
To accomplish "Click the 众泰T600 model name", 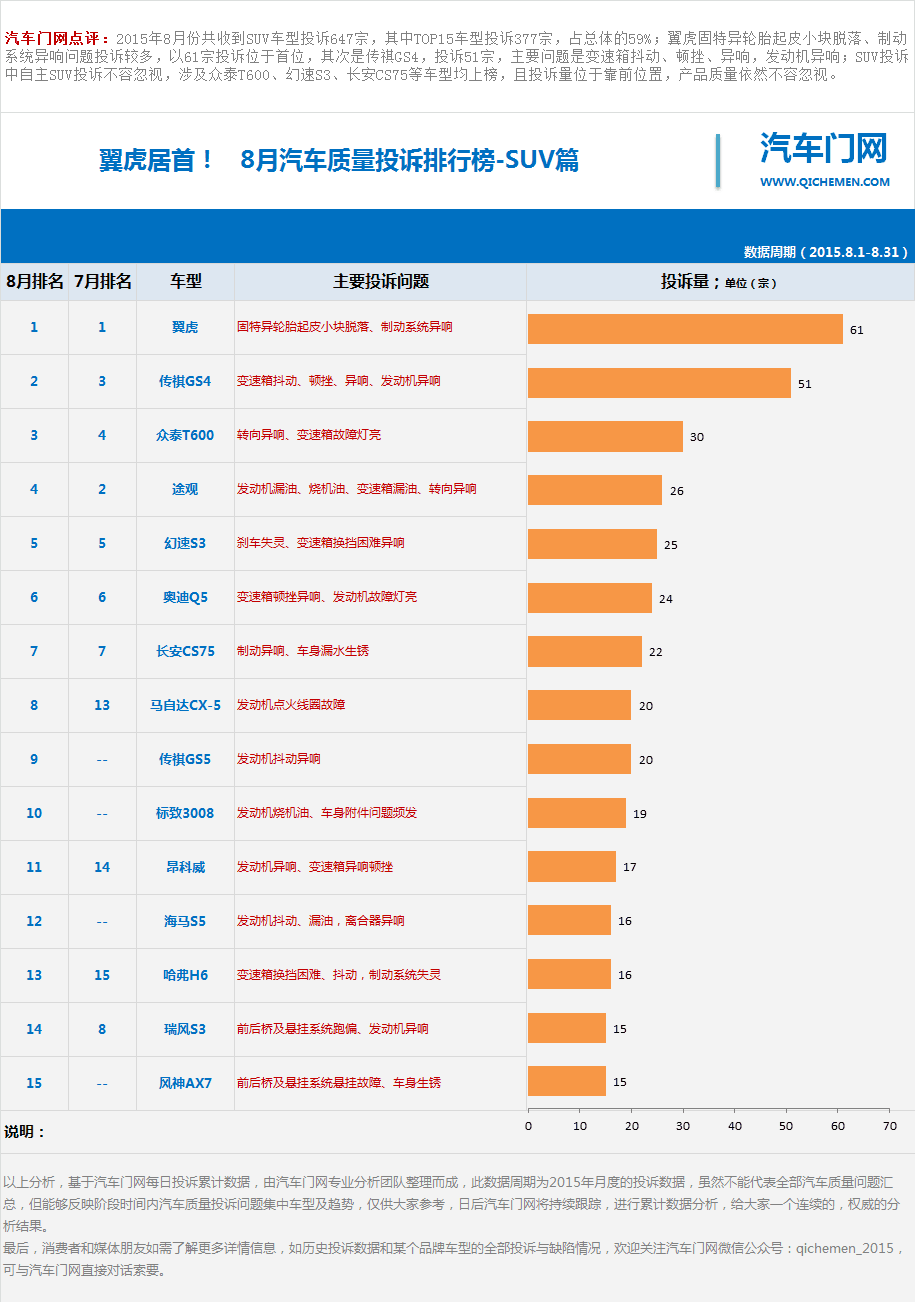I will (x=185, y=435).
